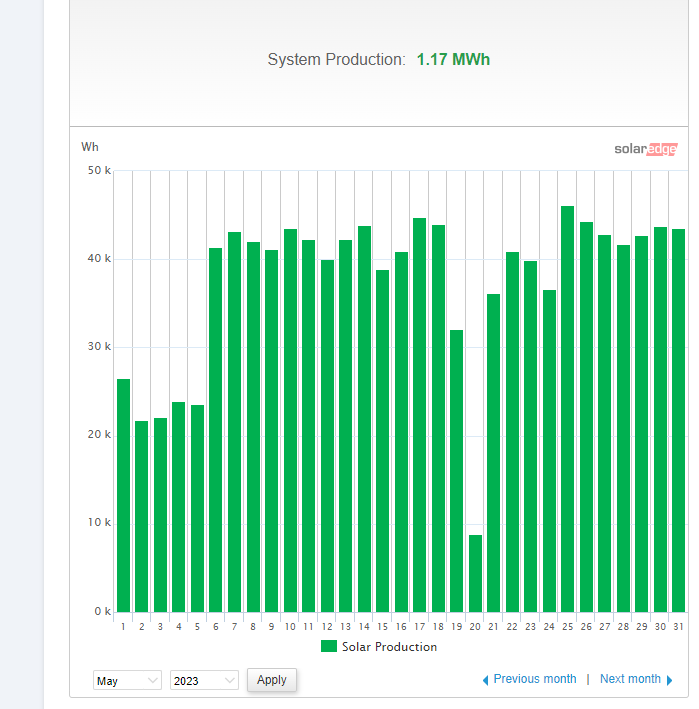Select the bar for day 4
This screenshot has width=699, height=709.
(x=179, y=507)
